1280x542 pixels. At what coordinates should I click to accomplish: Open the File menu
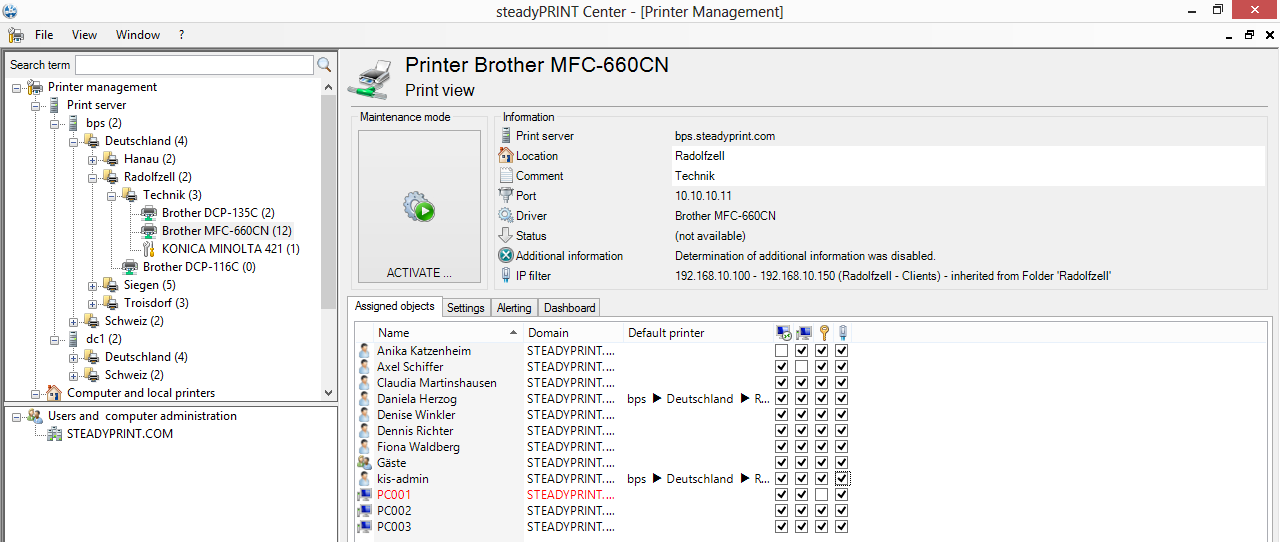click(x=44, y=35)
